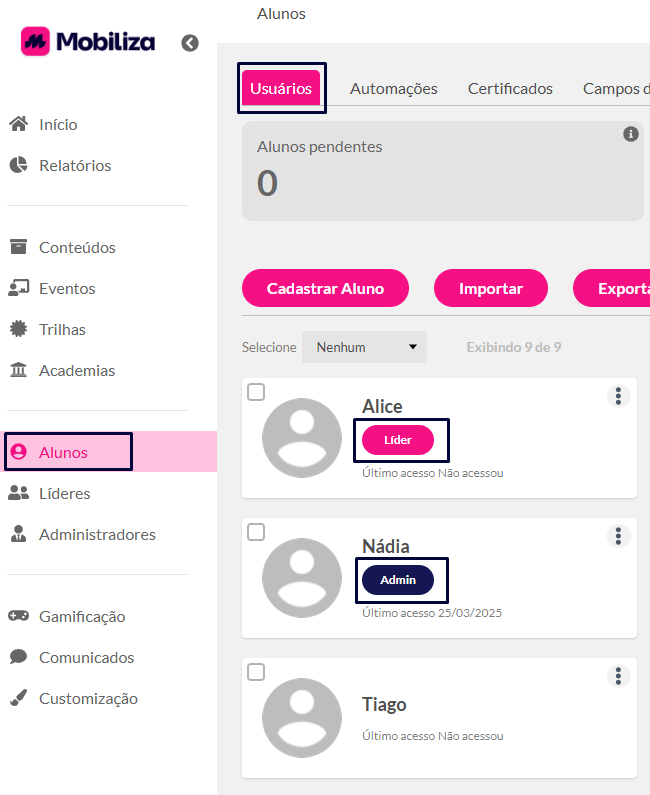Open Nádia's three-dot options menu

point(619,536)
